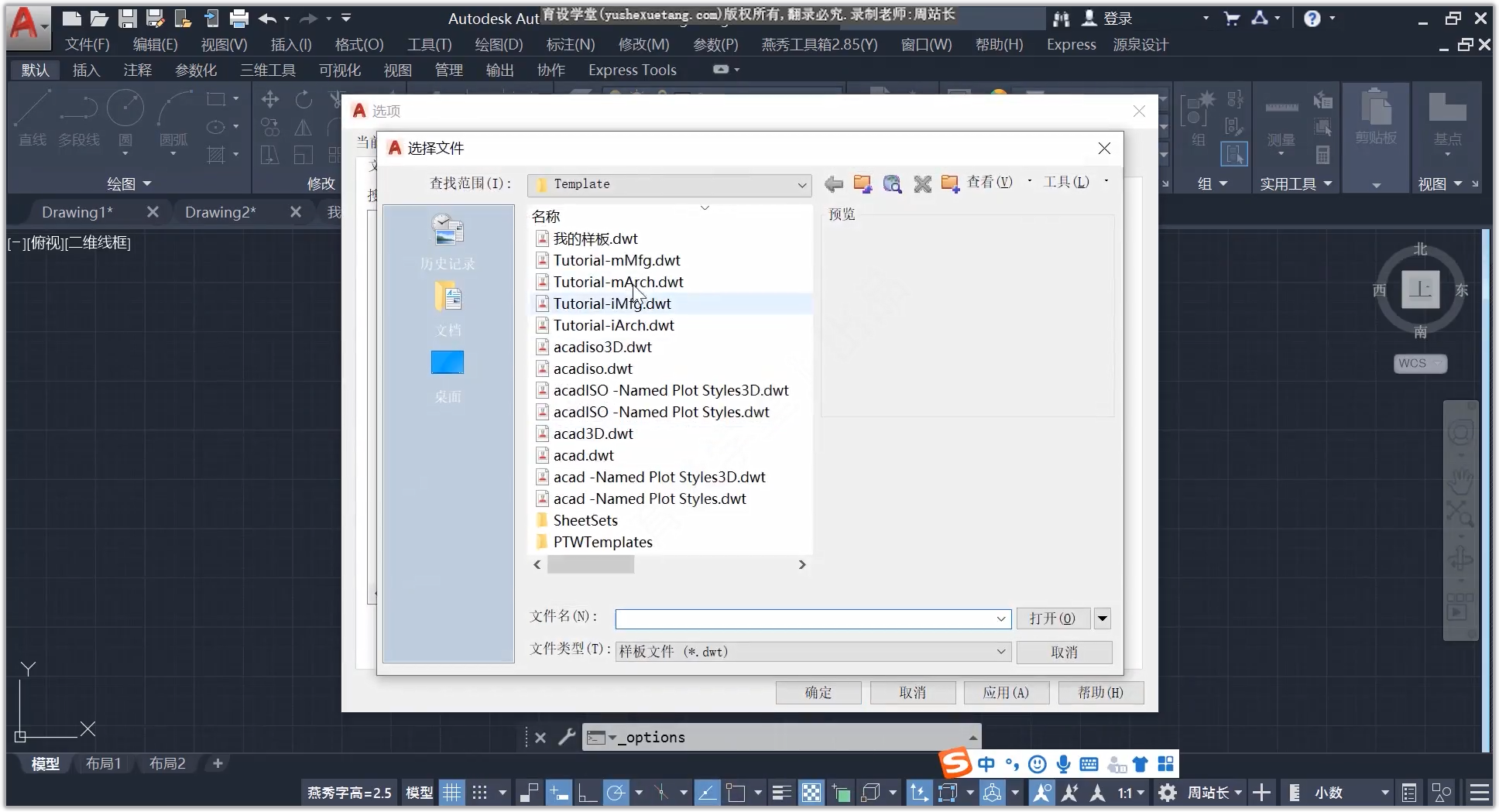The width and height of the screenshot is (1499, 812).
Task: Toggle ortho mode in status bar
Action: coord(588,793)
